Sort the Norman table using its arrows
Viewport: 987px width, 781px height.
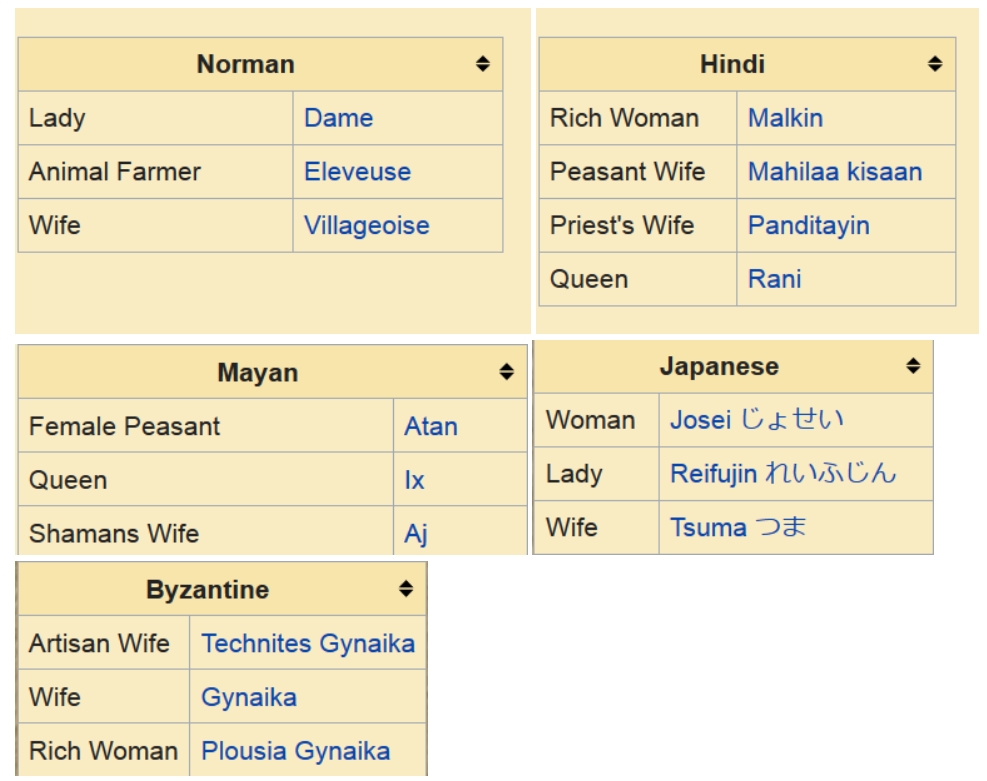point(482,64)
